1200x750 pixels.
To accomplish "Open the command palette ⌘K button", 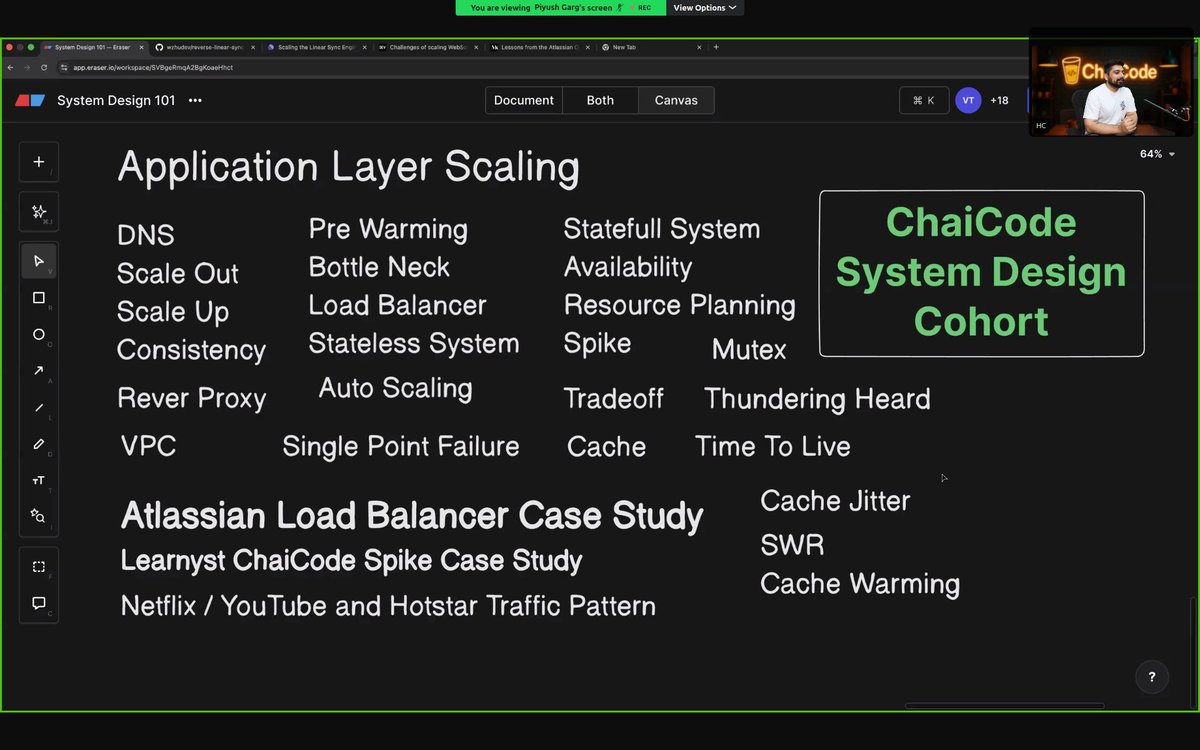I will pyautogui.click(x=923, y=100).
